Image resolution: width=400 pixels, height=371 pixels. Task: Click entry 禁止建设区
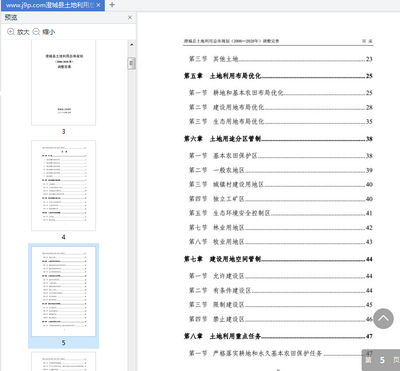[x=280, y=319]
